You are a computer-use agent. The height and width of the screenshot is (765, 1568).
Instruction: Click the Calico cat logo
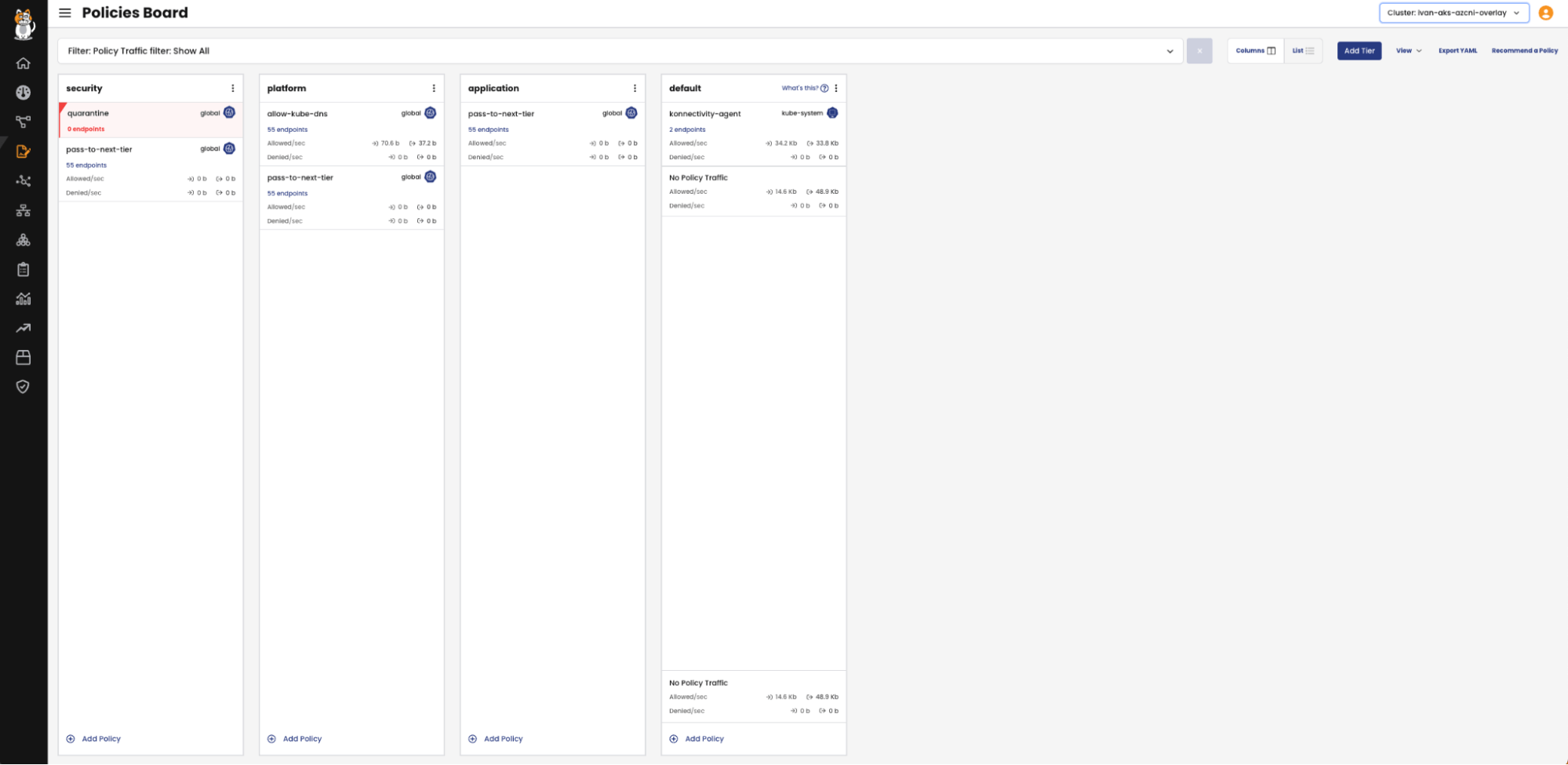pyautogui.click(x=24, y=24)
